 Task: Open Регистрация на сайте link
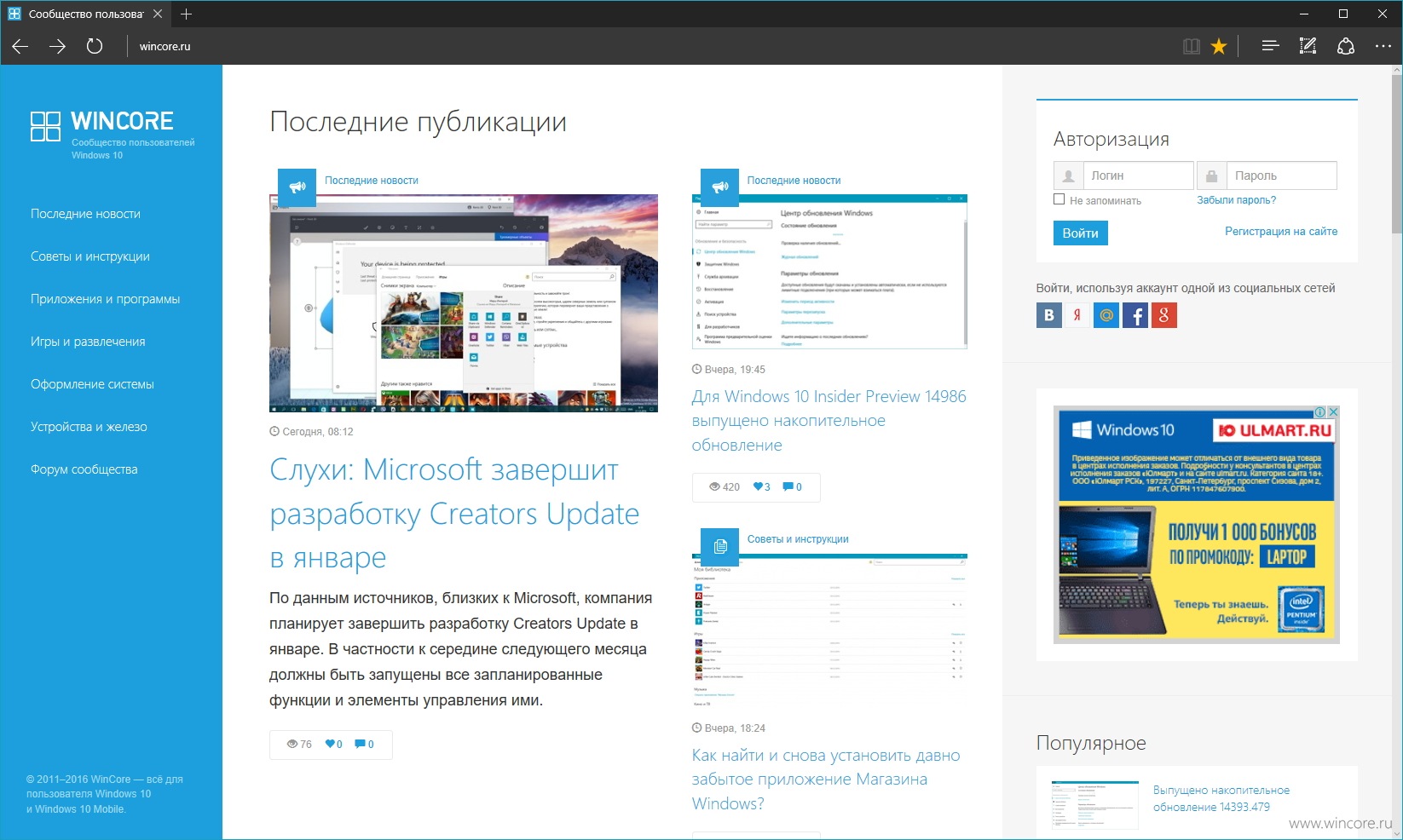coord(1281,231)
